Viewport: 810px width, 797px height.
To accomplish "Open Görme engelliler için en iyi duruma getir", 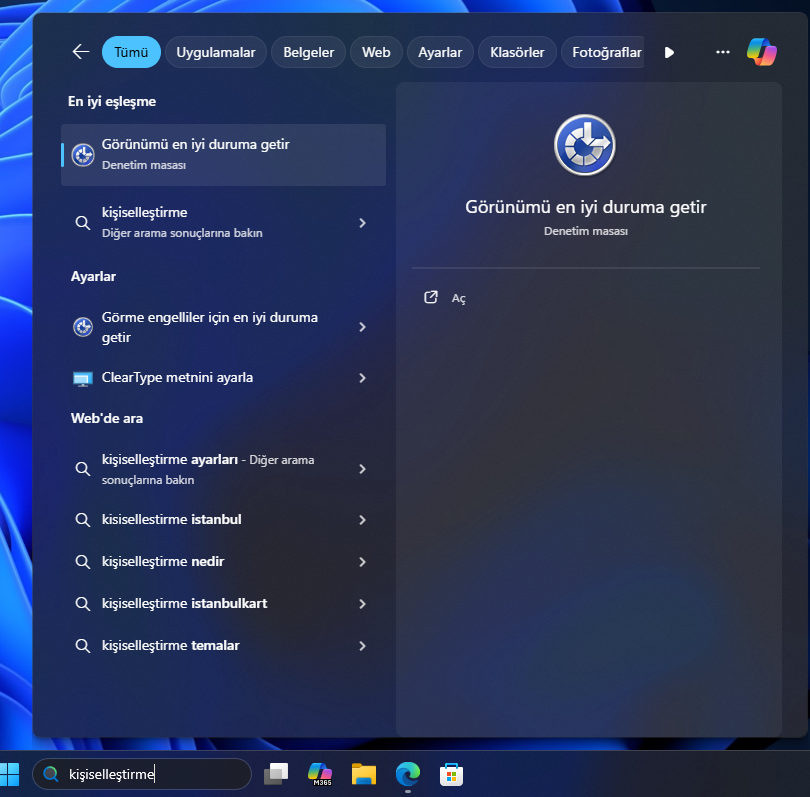I will (224, 326).
